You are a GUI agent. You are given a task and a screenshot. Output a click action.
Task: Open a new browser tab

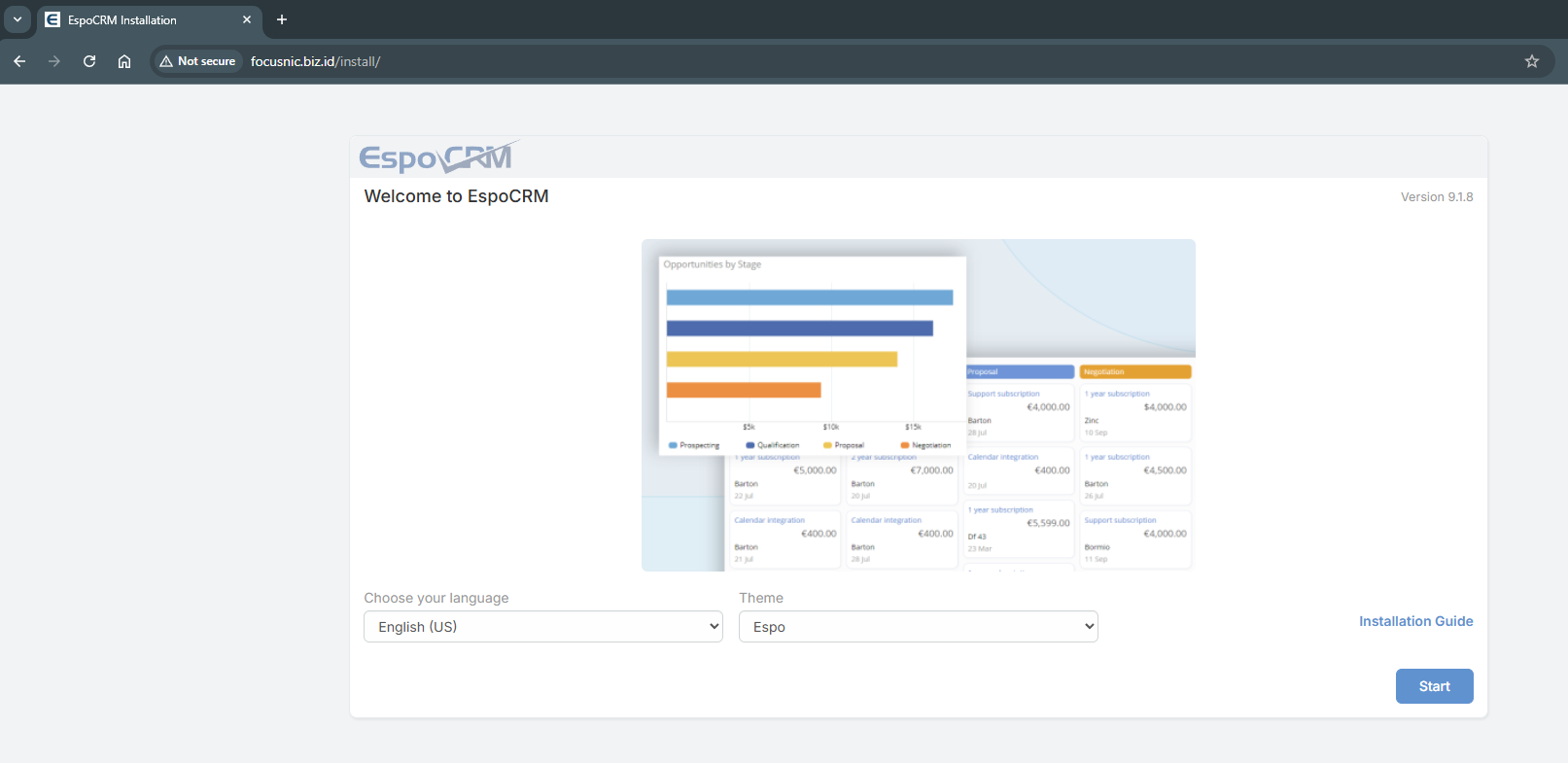pos(282,19)
